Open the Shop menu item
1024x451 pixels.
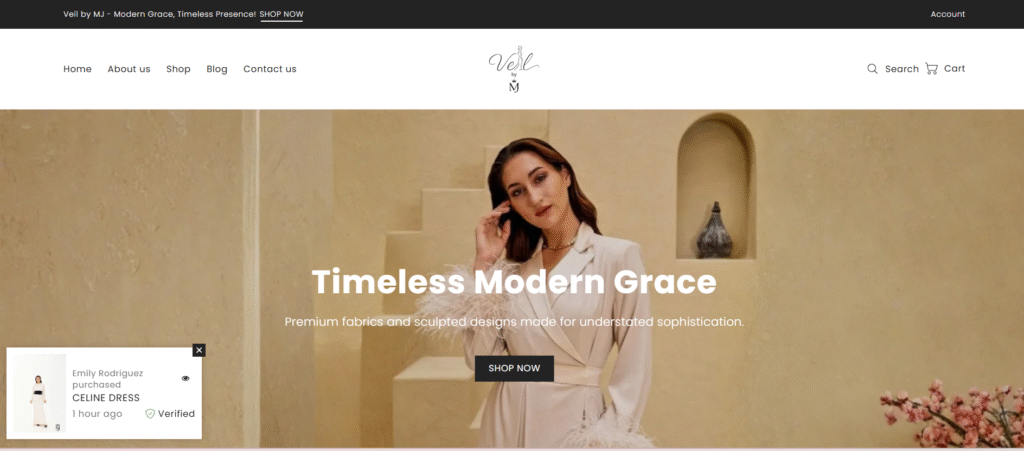[178, 69]
